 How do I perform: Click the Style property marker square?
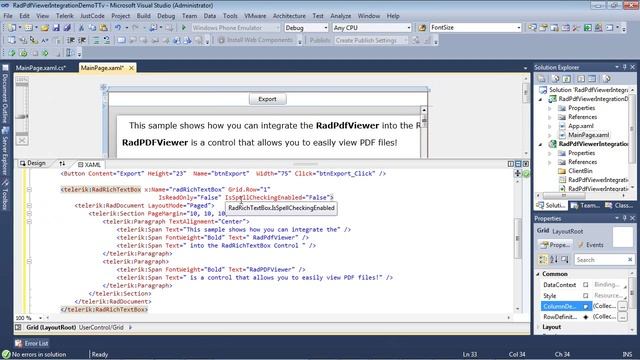click(x=586, y=296)
